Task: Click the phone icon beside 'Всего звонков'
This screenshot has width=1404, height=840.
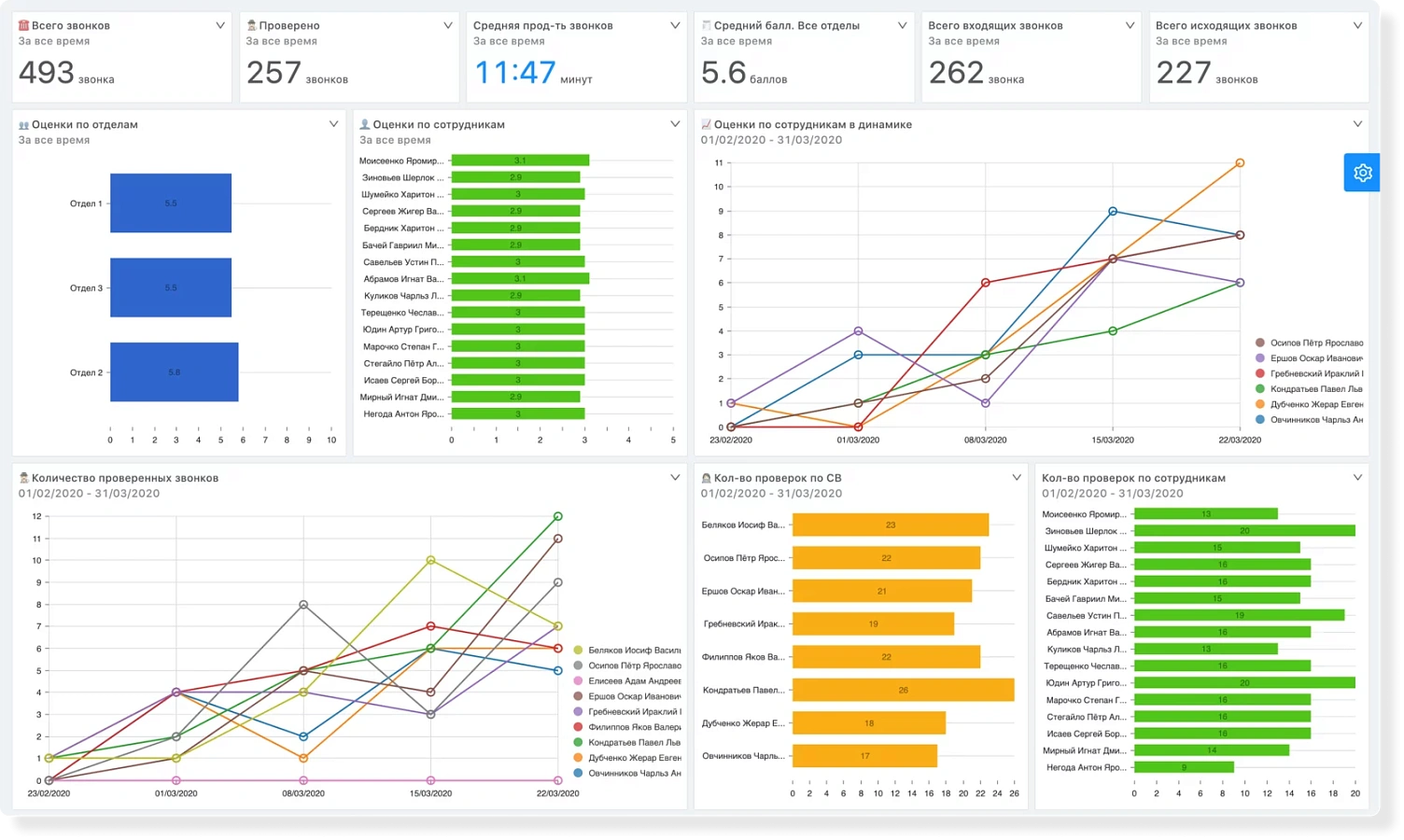Action: [x=23, y=25]
